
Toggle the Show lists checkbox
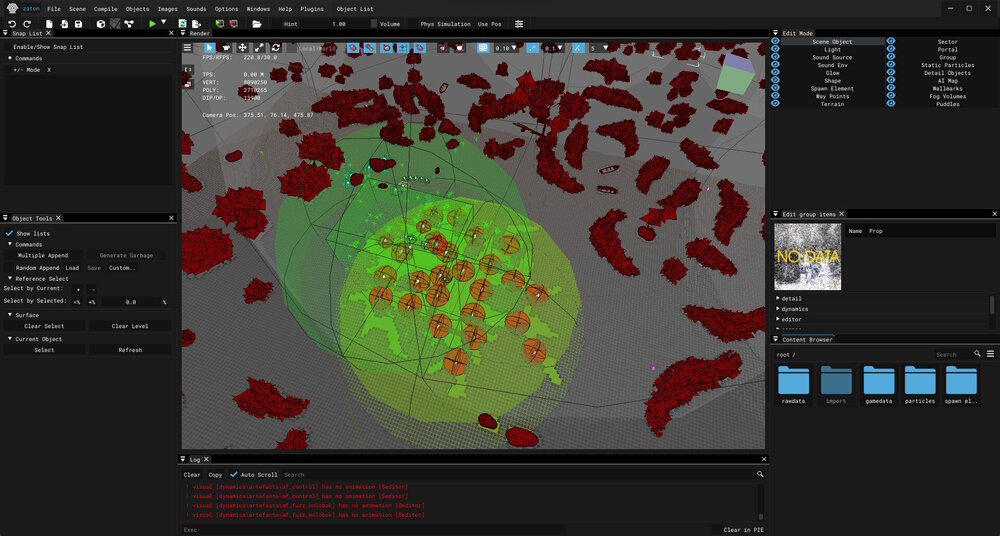[10, 234]
